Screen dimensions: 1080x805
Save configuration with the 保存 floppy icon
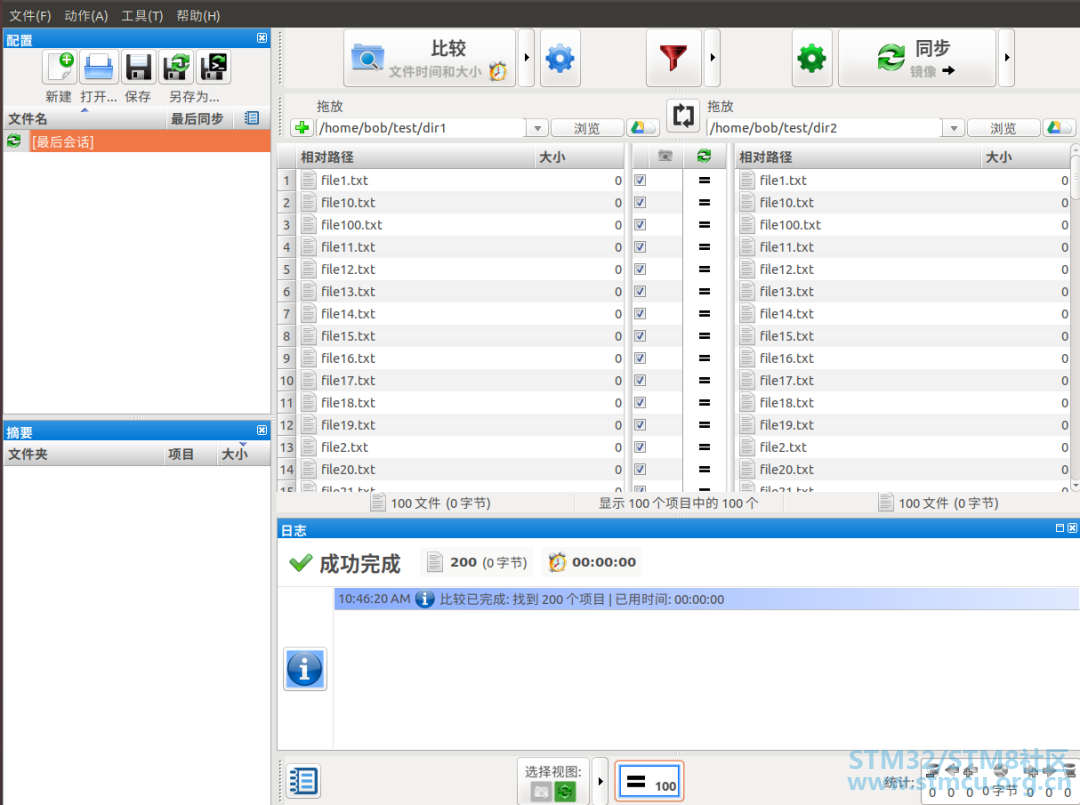tap(138, 67)
